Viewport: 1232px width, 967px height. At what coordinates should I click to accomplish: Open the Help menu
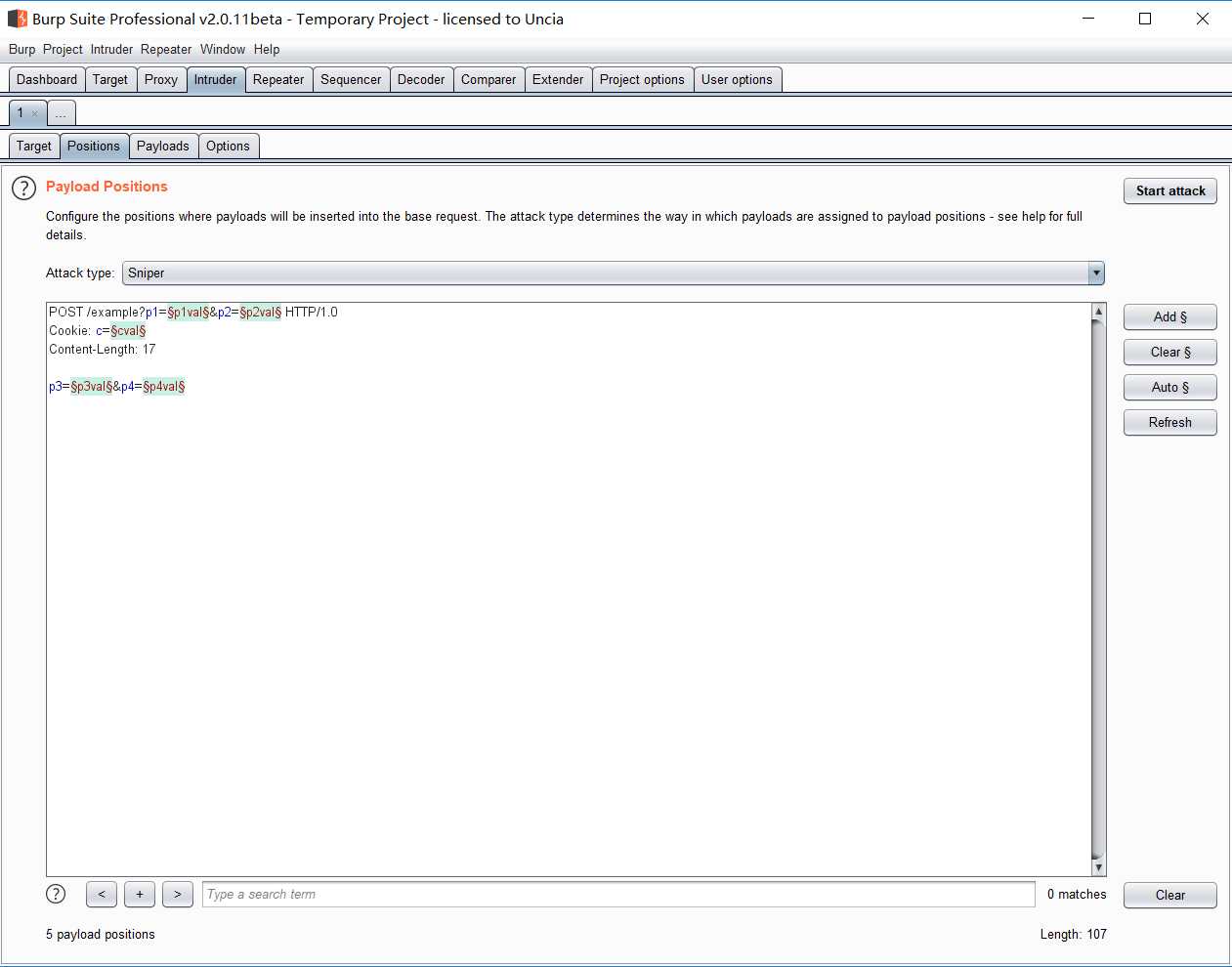coord(267,50)
